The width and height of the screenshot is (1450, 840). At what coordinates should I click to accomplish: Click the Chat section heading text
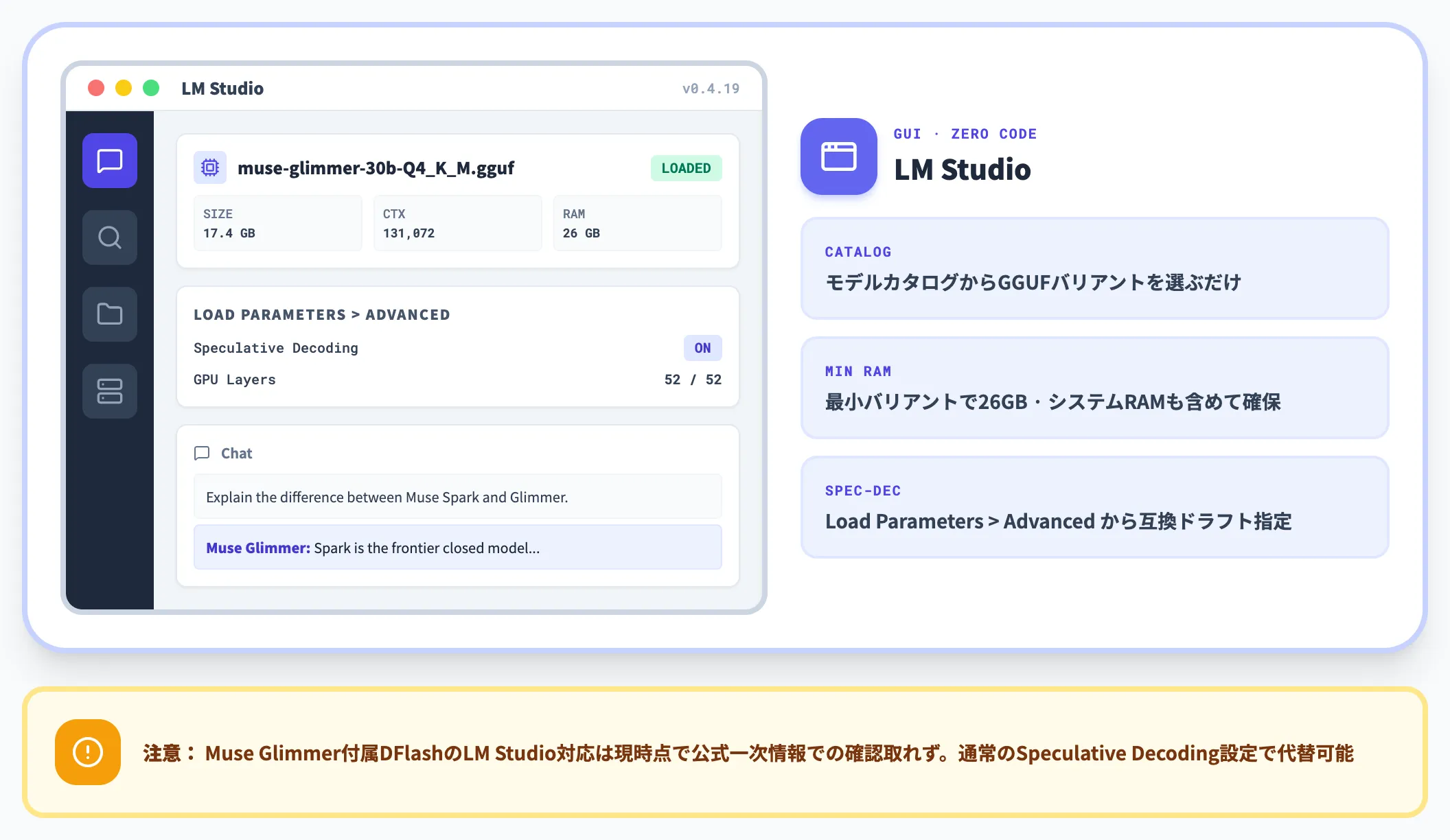click(x=236, y=453)
